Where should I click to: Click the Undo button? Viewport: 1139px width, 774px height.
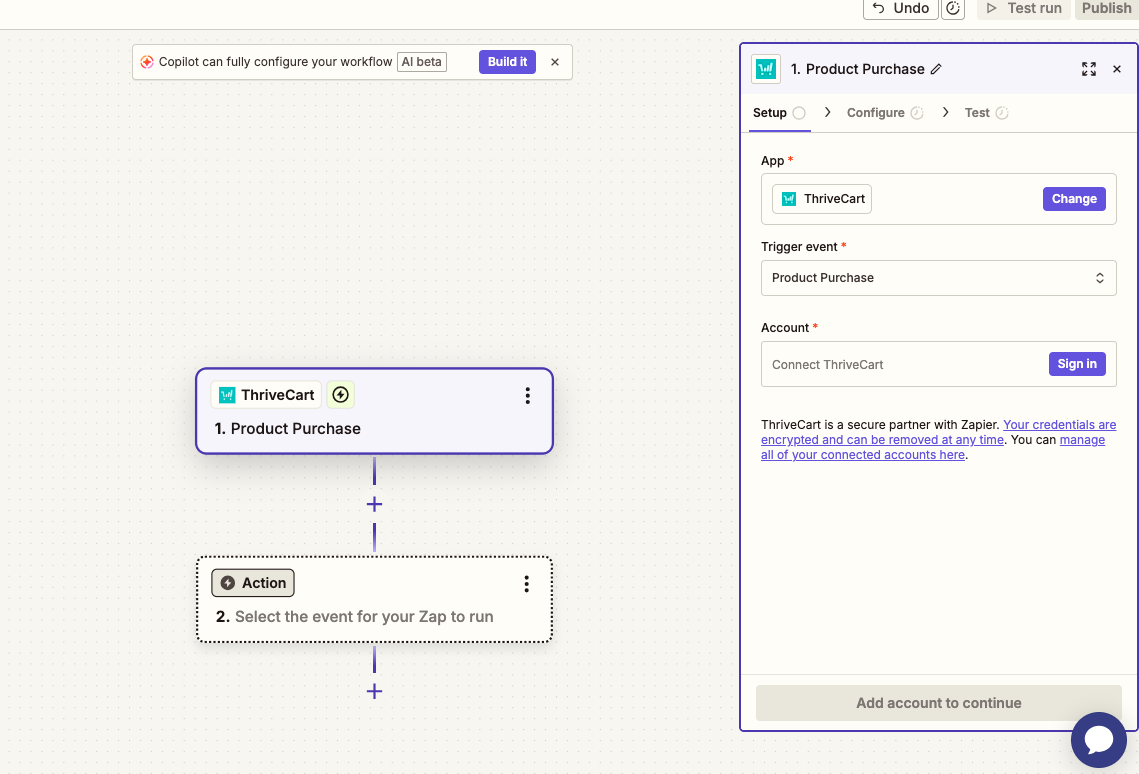coord(901,9)
